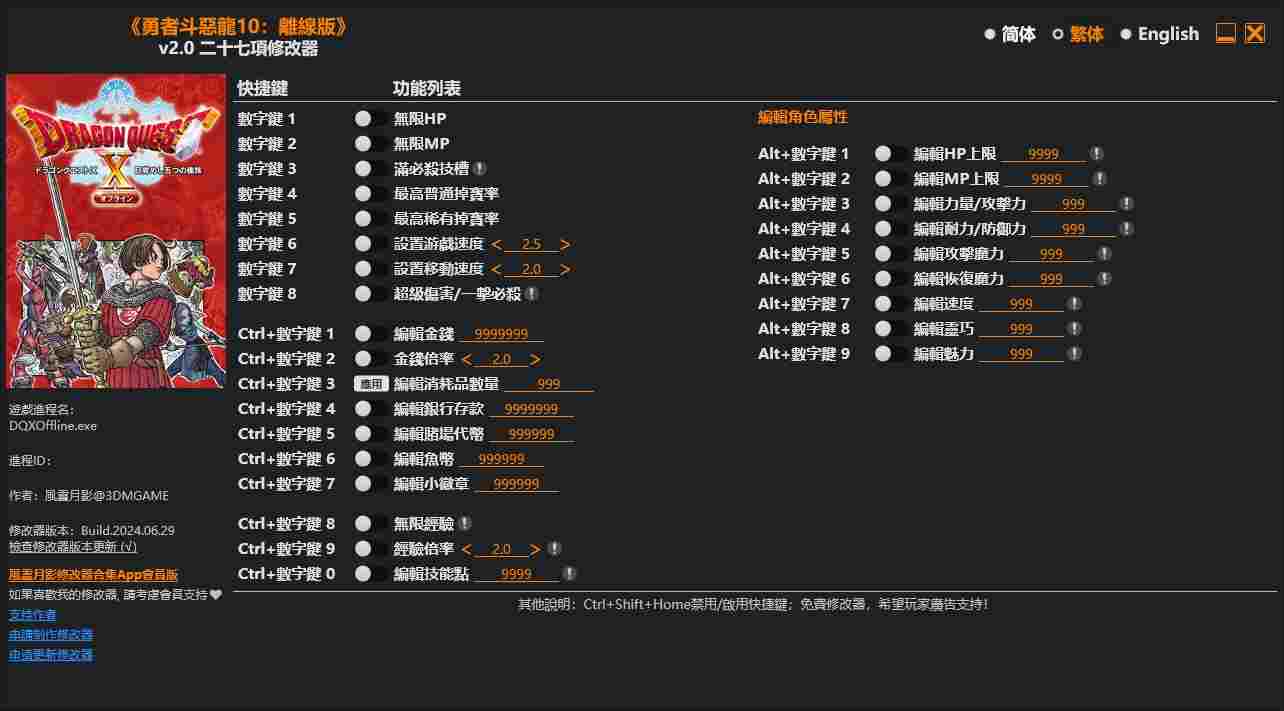Open 申請制作修改器 link

point(51,635)
